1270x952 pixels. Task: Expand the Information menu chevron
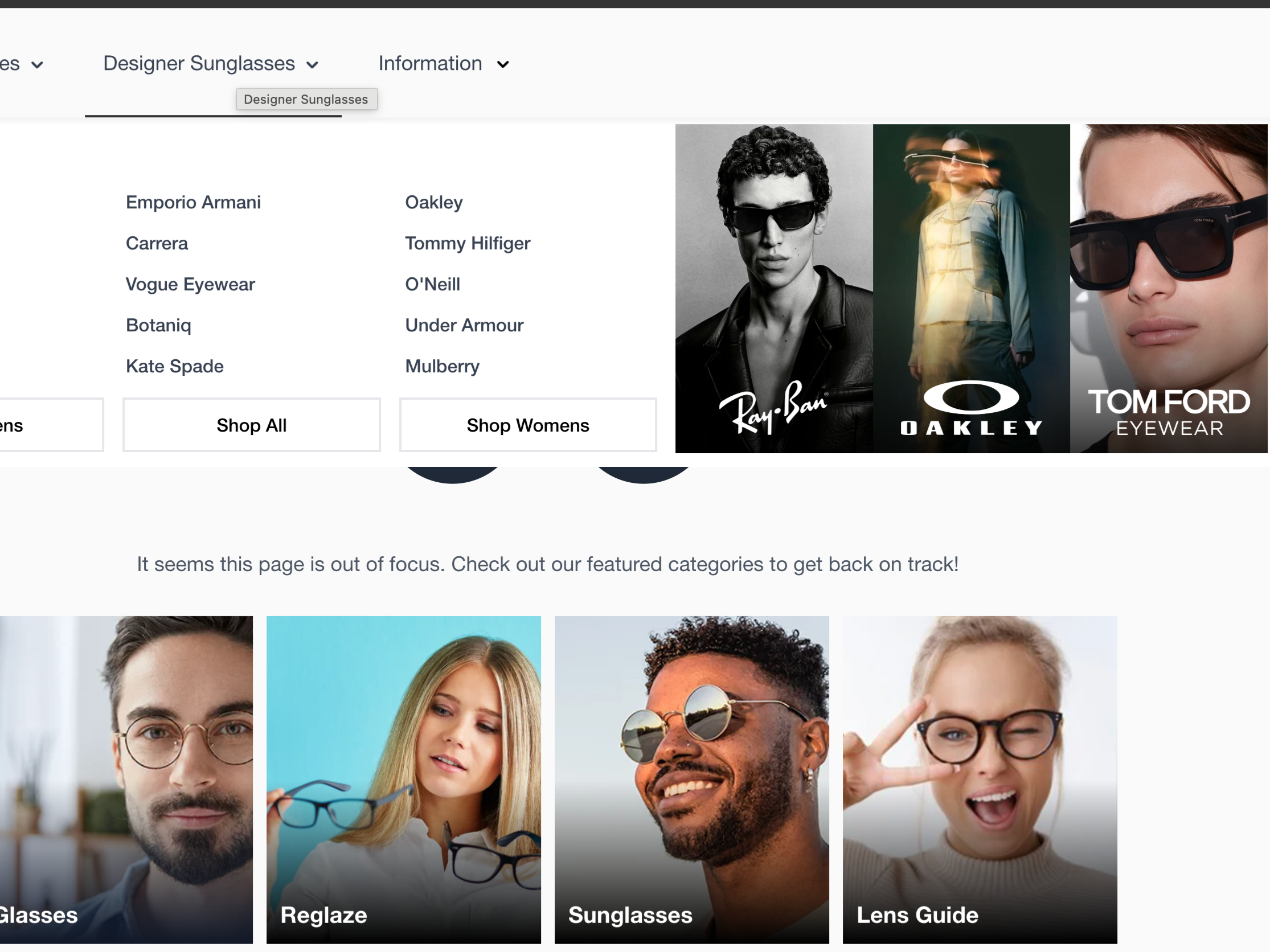click(503, 65)
